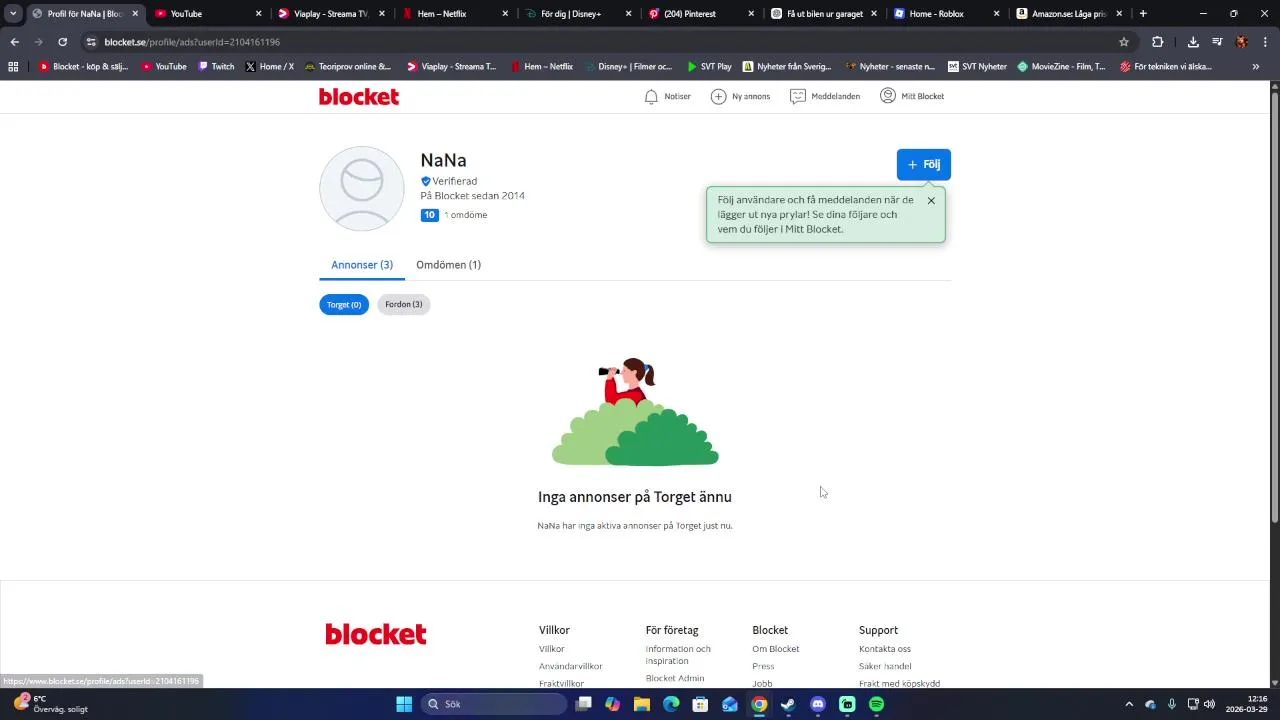Open the Twitch bookmark
Screen dimensions: 1280x720
click(216, 67)
